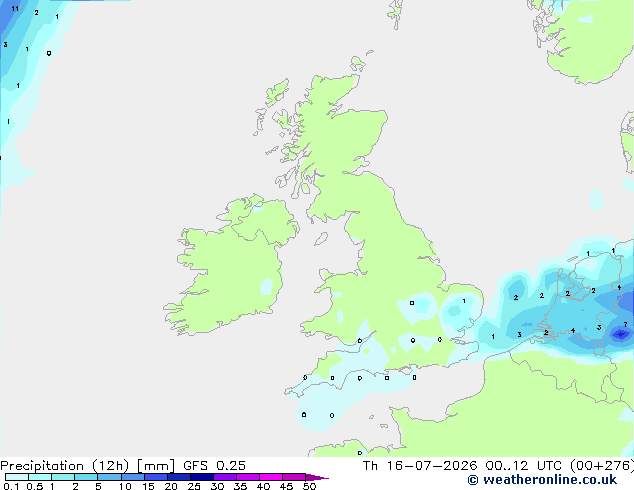The width and height of the screenshot is (634, 490).
Task: Click the '45' legend scale label
Action: (286, 486)
